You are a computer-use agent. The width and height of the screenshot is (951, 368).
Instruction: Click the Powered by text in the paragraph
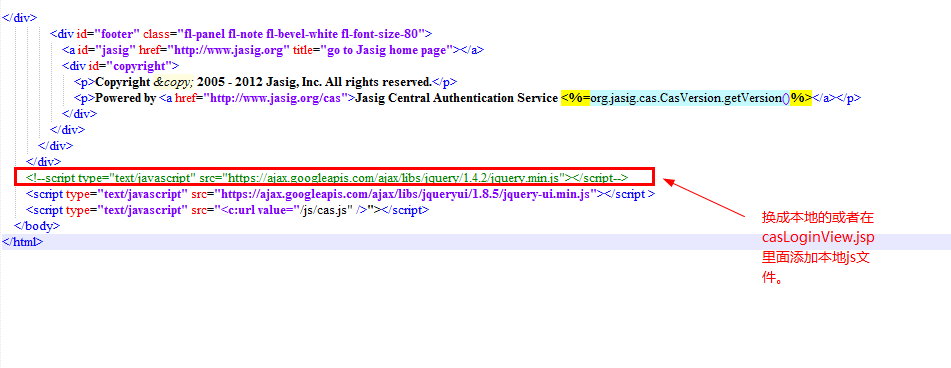(126, 98)
